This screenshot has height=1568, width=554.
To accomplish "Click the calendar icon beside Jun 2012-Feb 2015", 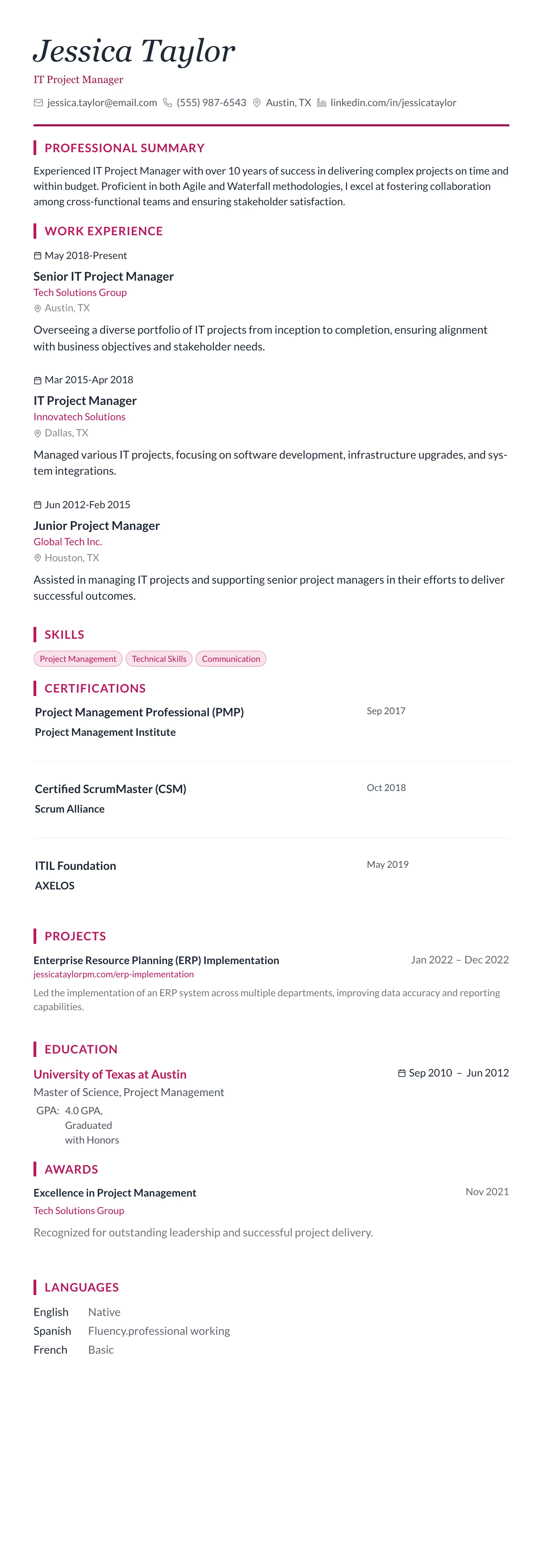I will click(x=38, y=505).
